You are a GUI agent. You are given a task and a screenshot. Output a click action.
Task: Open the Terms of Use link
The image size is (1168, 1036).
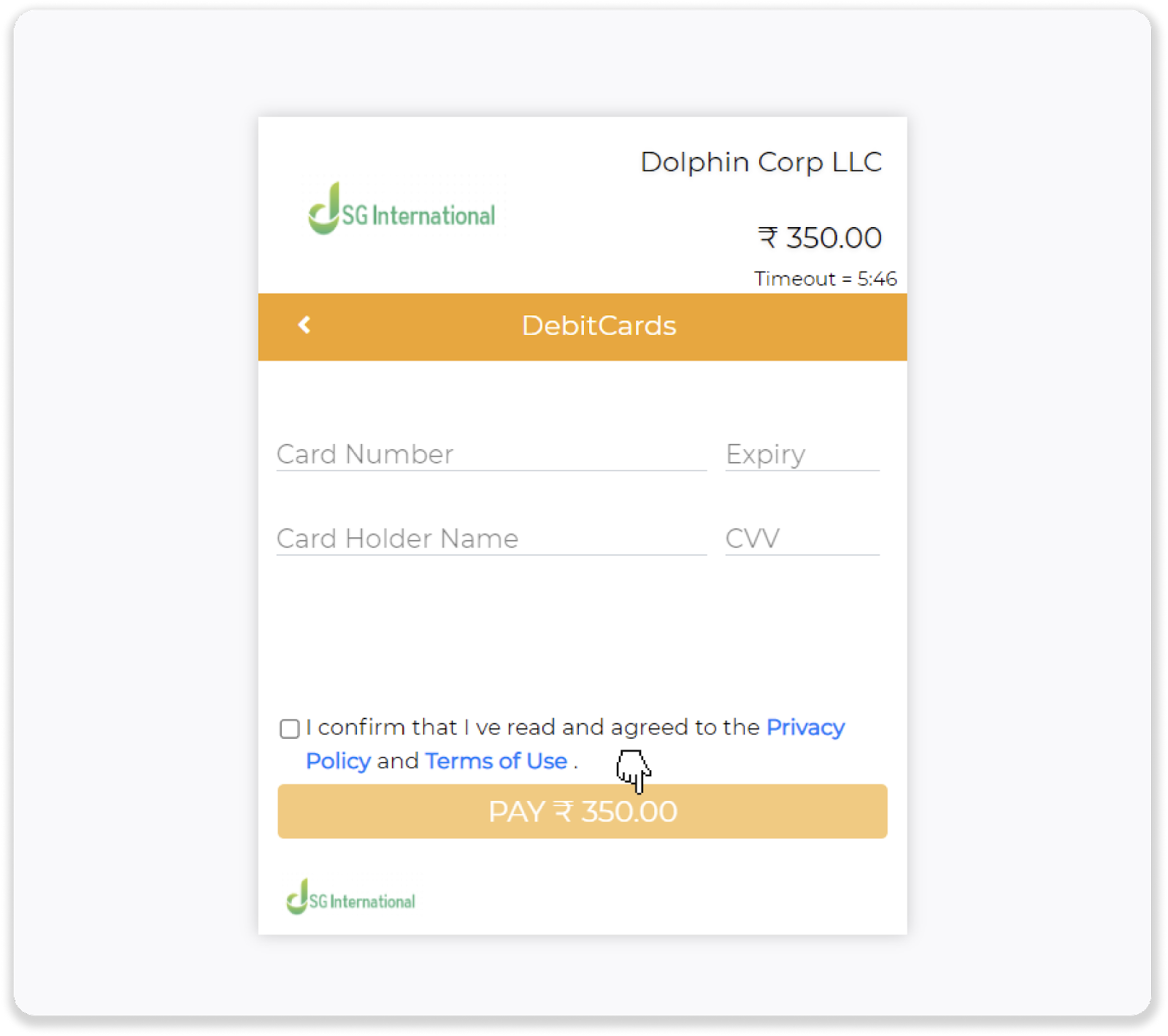pyautogui.click(x=496, y=761)
